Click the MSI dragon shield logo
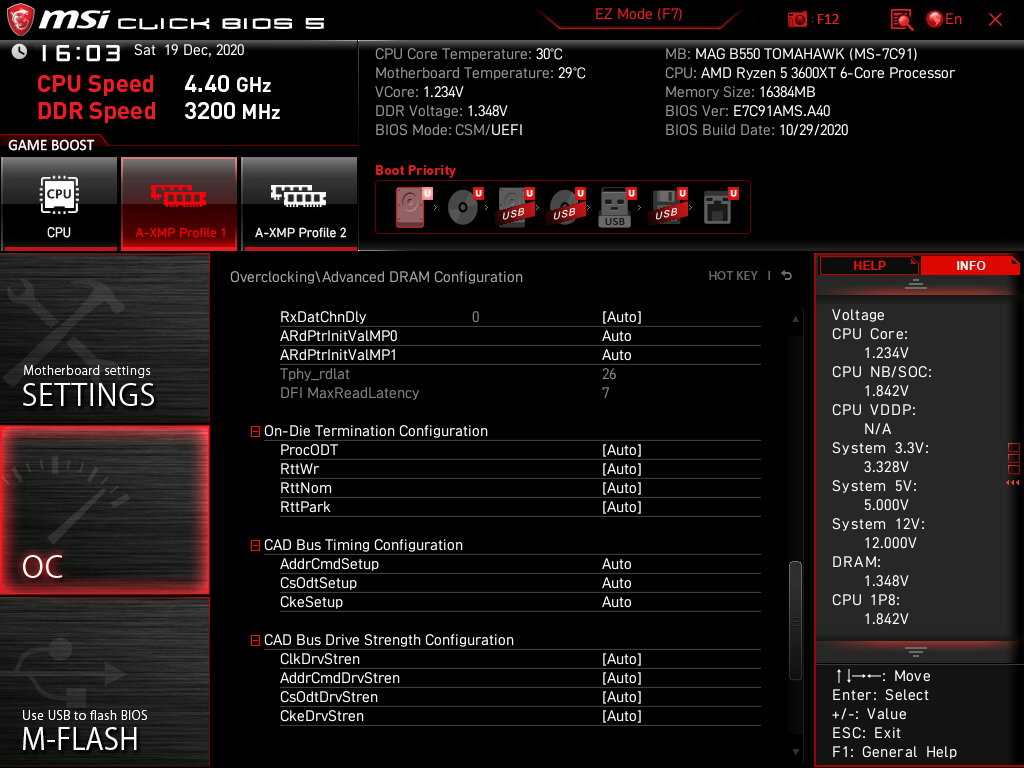 click(x=20, y=20)
